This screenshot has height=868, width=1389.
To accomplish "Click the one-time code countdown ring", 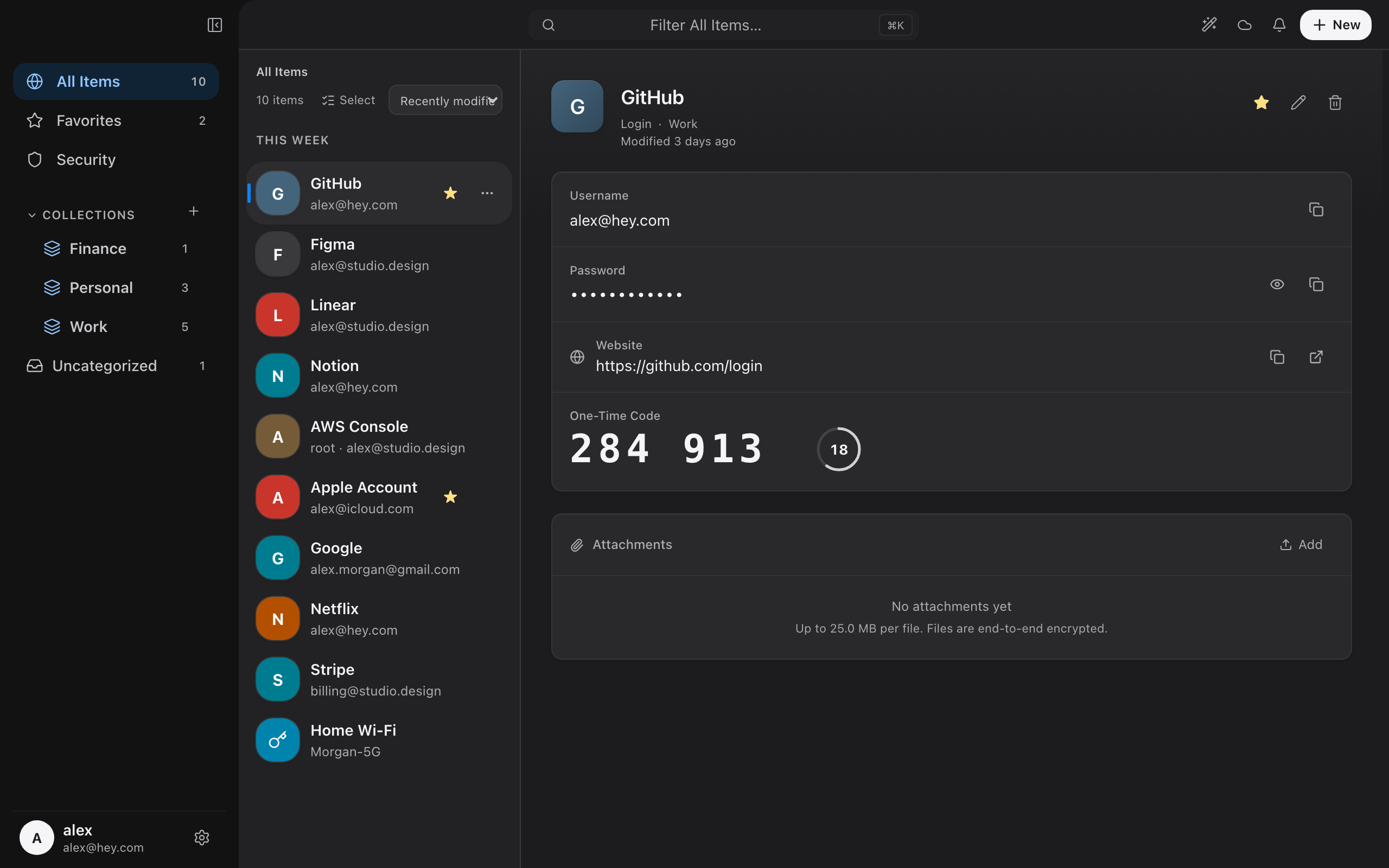I will point(839,449).
